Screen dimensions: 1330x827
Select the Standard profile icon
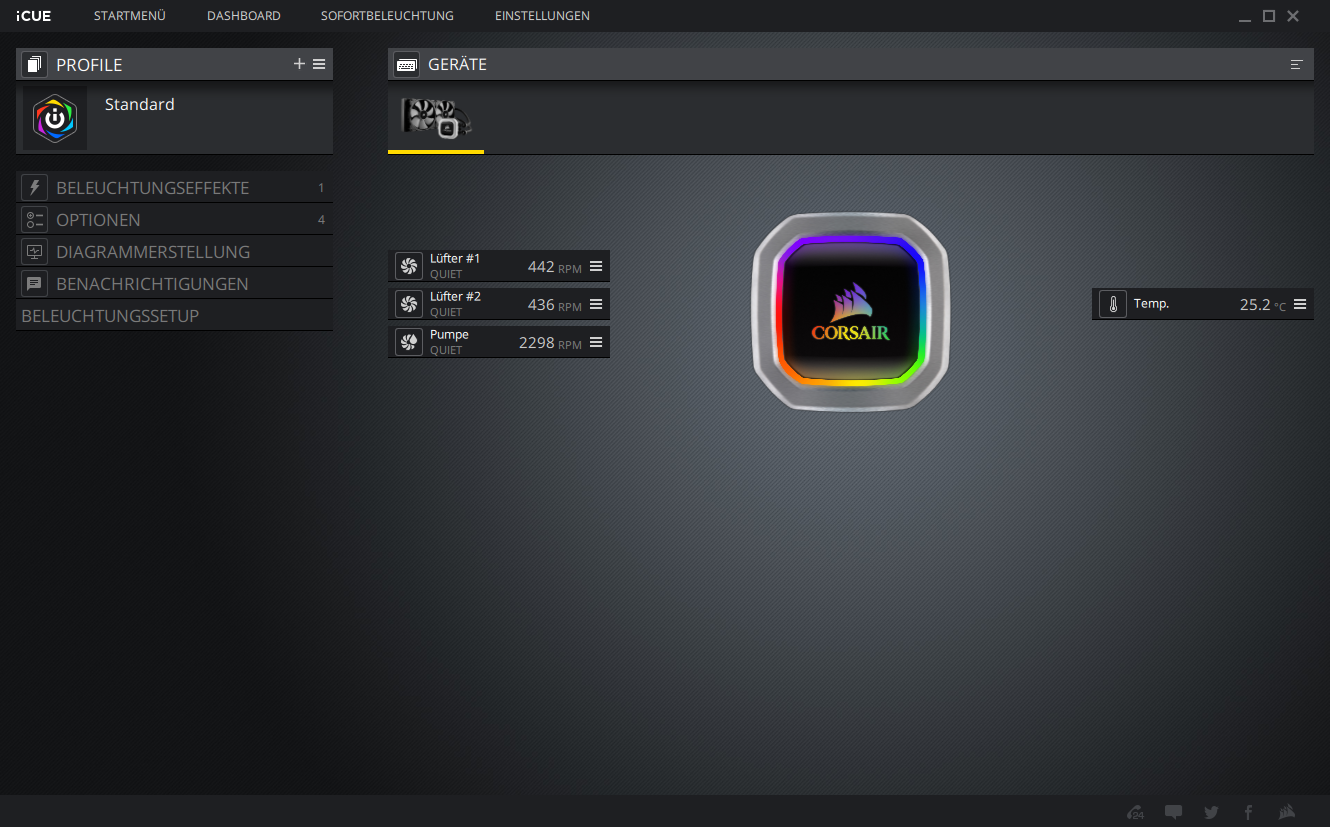pyautogui.click(x=55, y=118)
